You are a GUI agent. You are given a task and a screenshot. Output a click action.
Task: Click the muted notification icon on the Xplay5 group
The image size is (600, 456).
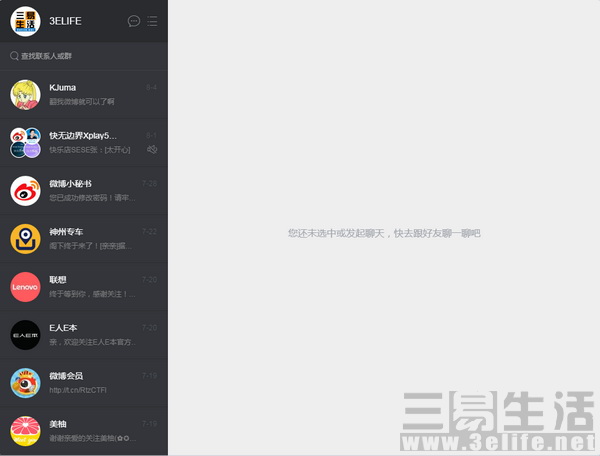(x=152, y=149)
